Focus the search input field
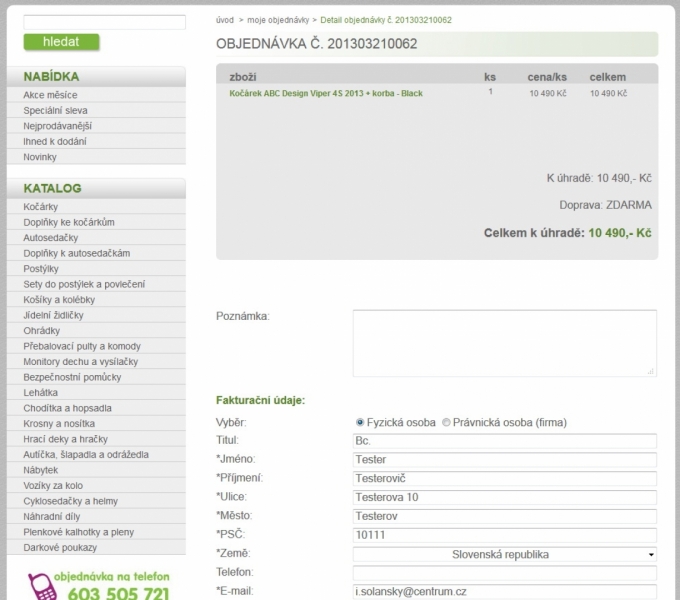 [x=105, y=22]
